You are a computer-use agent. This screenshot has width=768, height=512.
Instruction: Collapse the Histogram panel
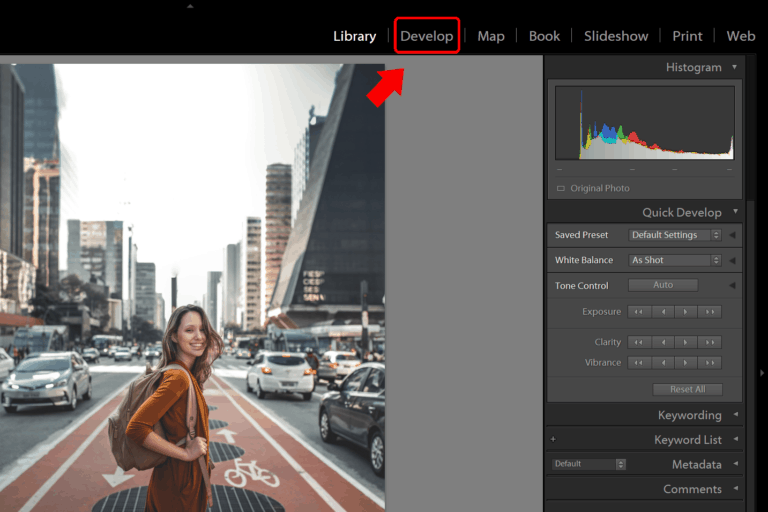point(734,67)
